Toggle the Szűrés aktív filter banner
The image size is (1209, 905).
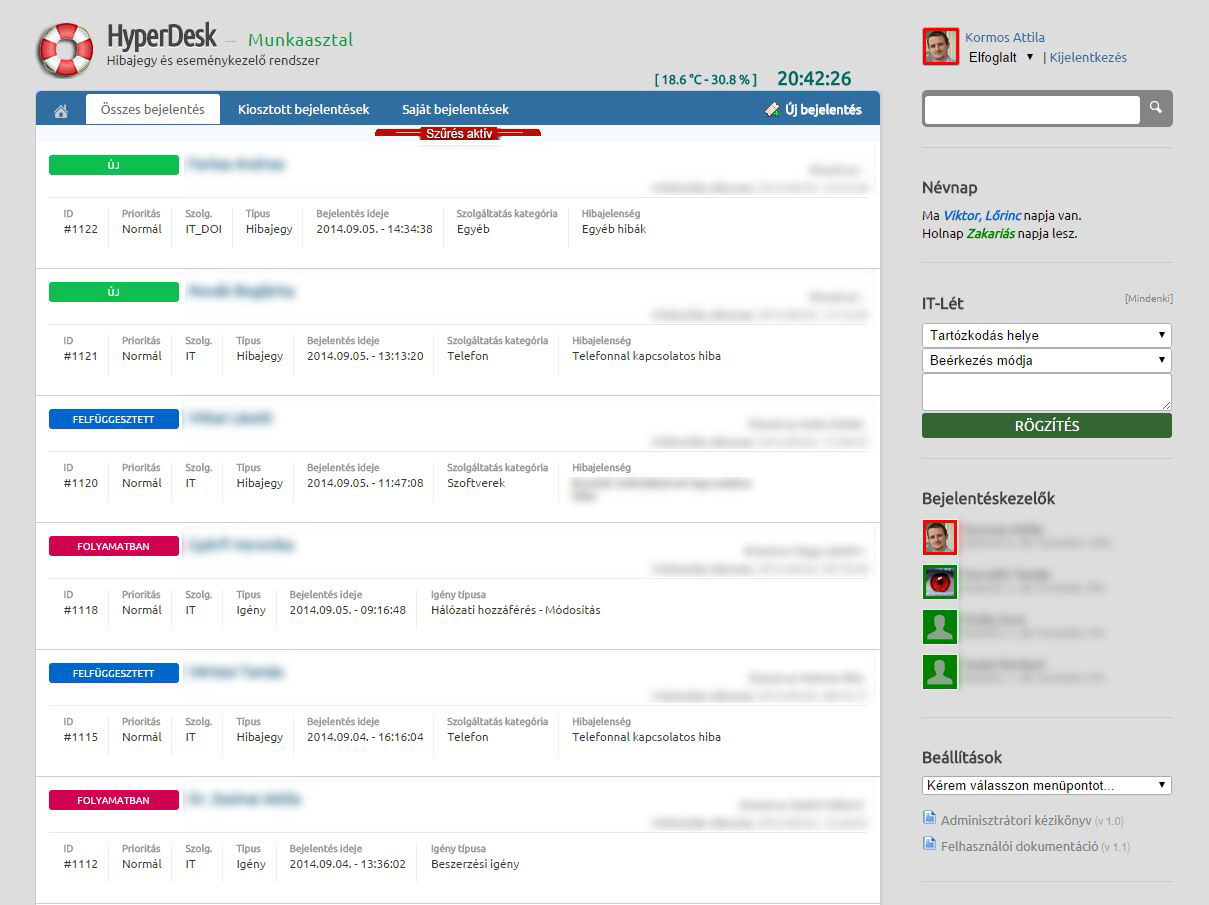(458, 133)
